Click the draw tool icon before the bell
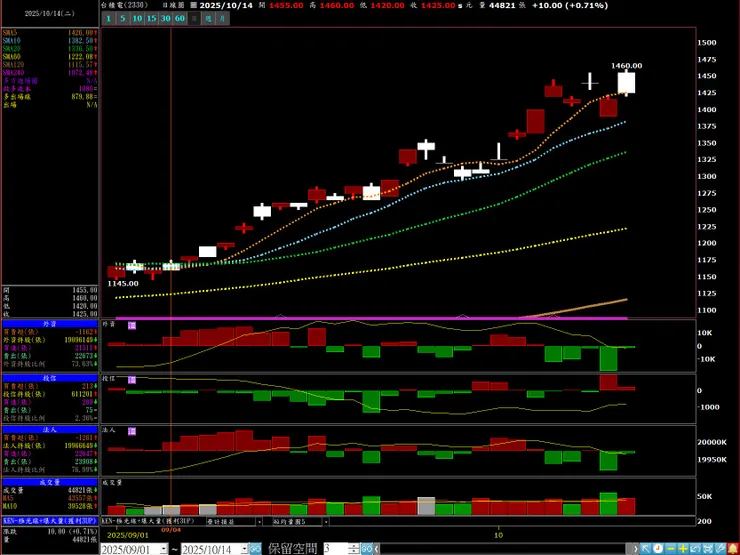The image size is (740, 555). (721, 549)
